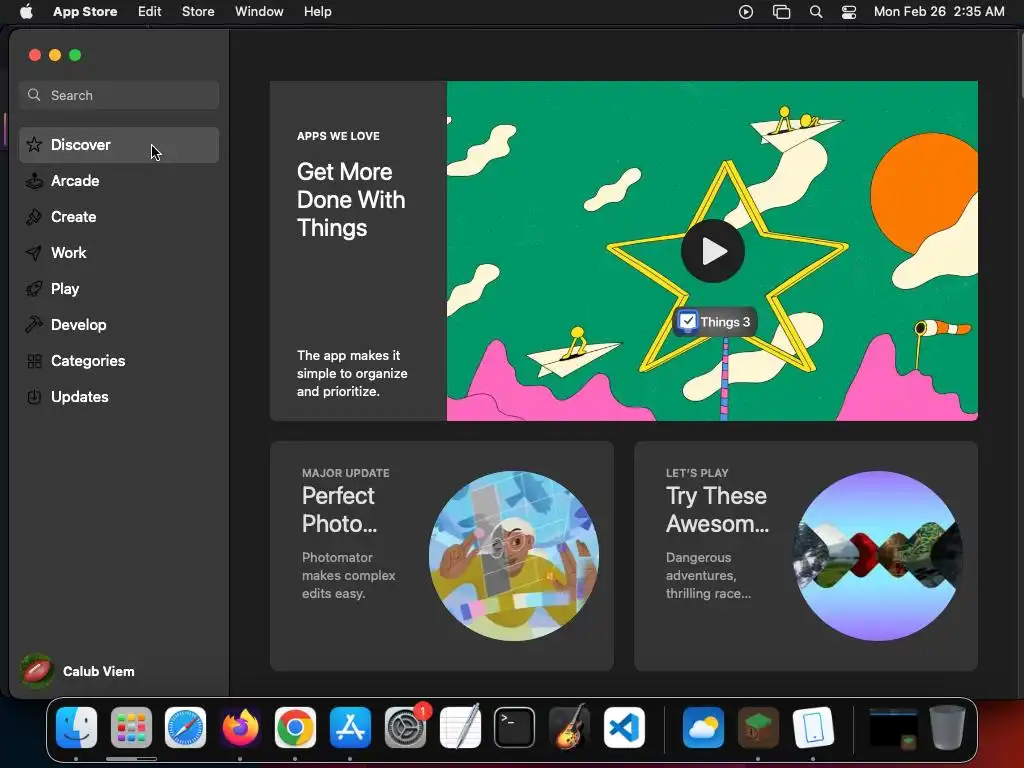Click the Search magnifier icon in sidebar
This screenshot has height=768, width=1024.
point(34,95)
